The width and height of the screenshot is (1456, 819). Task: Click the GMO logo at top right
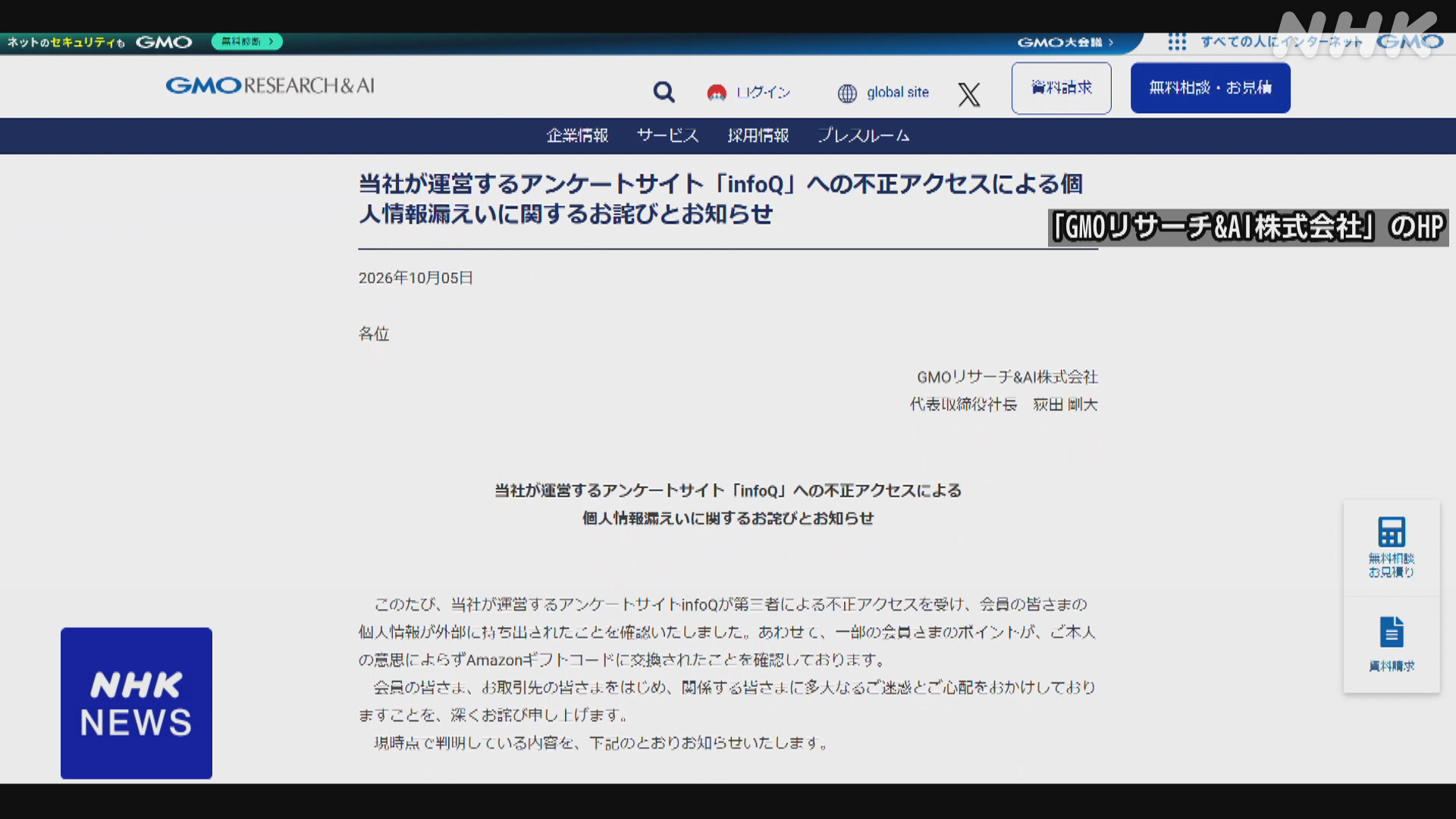coord(1410,42)
